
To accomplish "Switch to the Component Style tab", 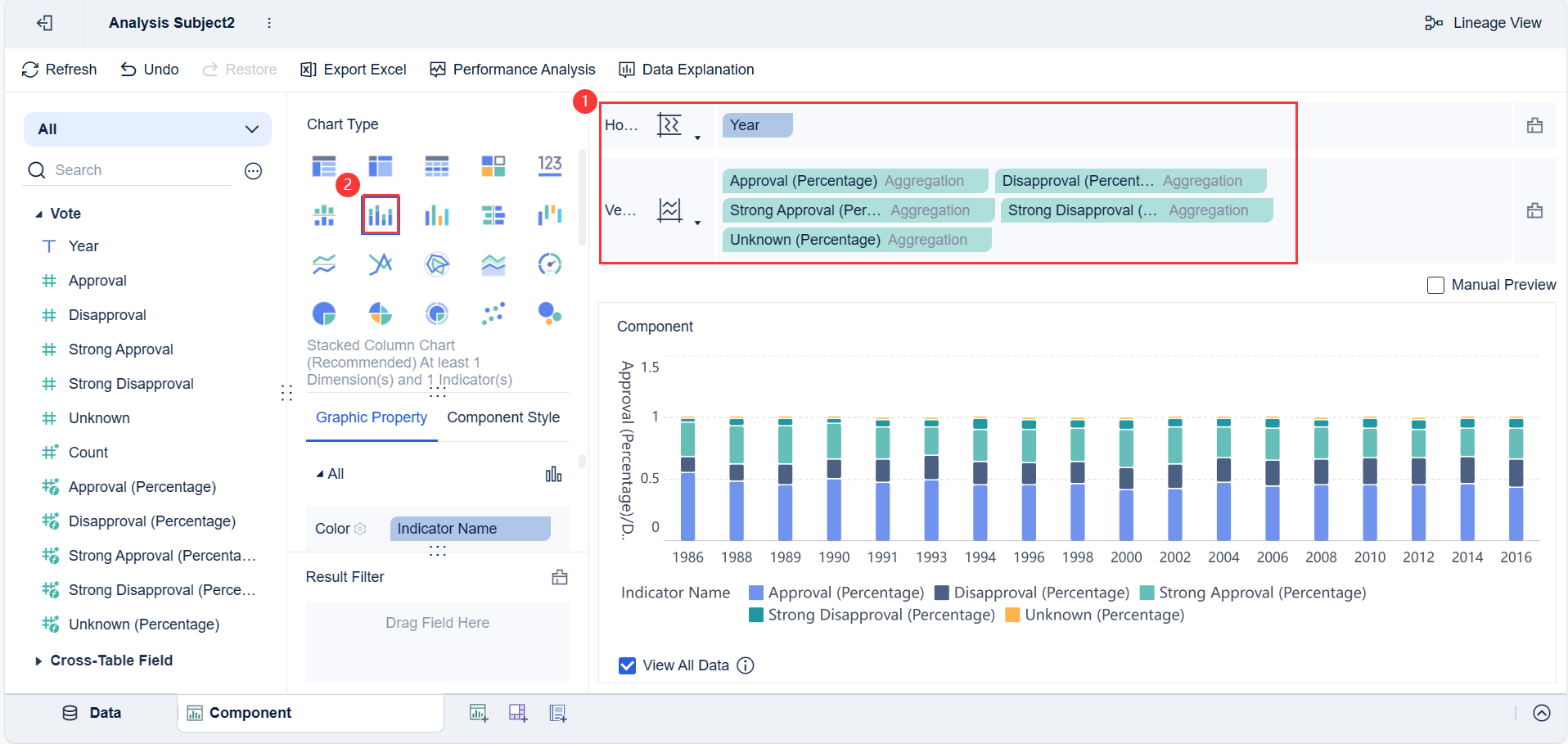I will pyautogui.click(x=502, y=417).
